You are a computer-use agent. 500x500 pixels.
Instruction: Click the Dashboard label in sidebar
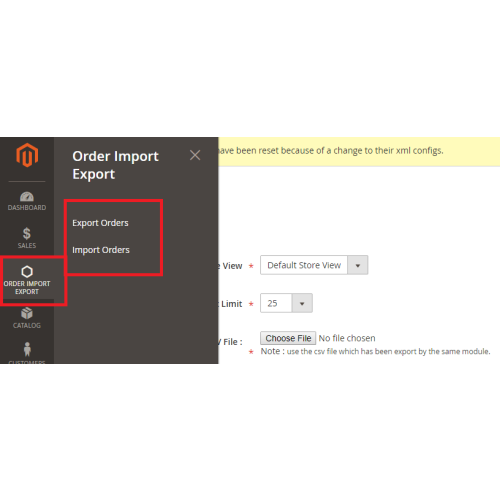pos(27,208)
